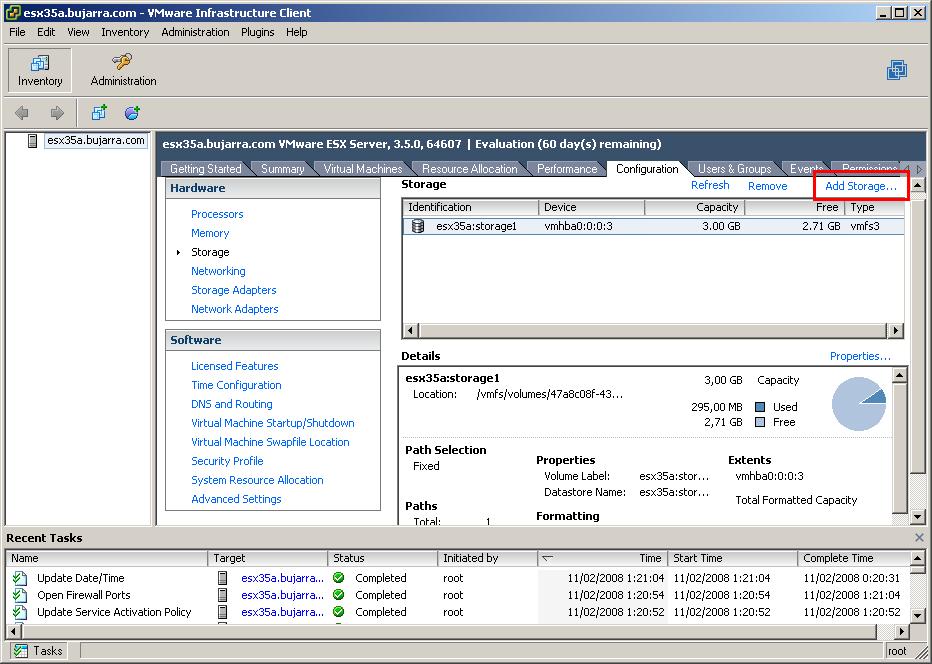The width and height of the screenshot is (932, 664).
Task: Open the Edit menu
Action: [x=46, y=32]
